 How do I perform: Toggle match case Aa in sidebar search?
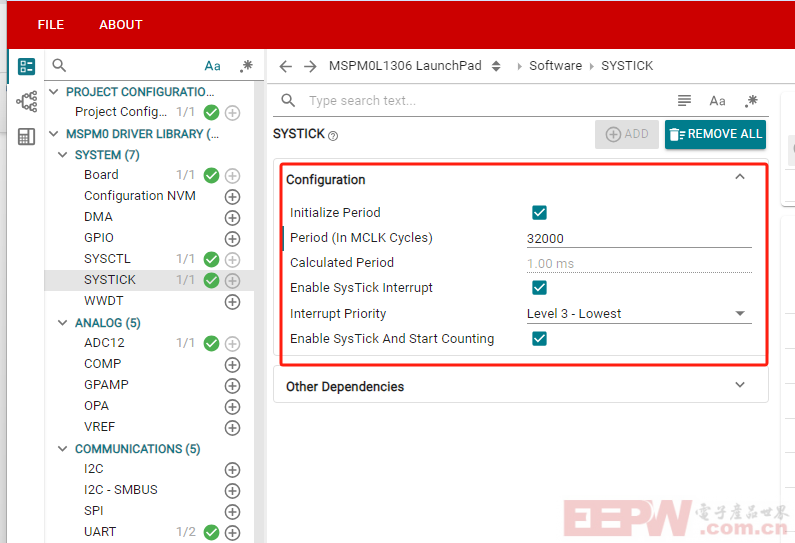tap(212, 66)
